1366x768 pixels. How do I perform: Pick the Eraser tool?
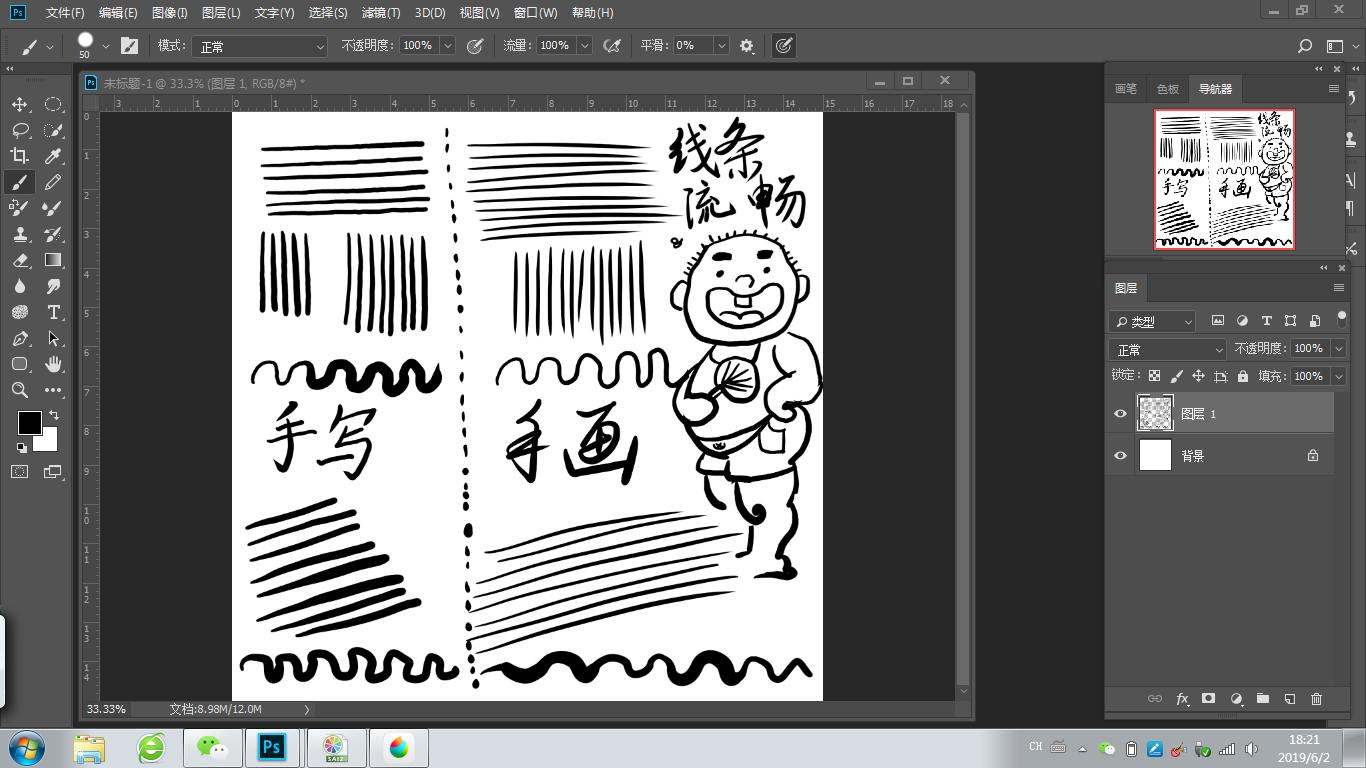coord(19,260)
